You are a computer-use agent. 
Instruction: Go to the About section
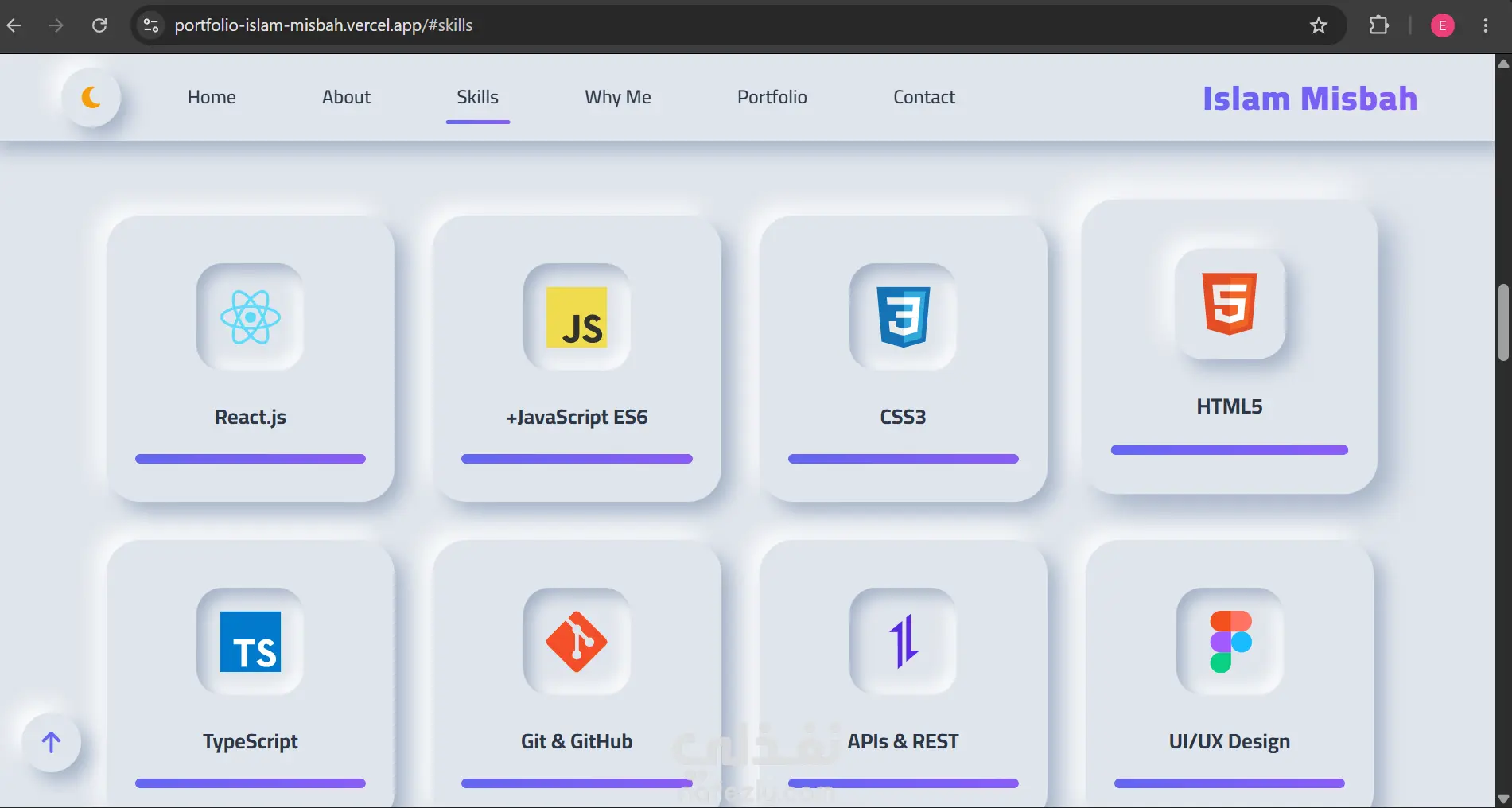pos(346,97)
